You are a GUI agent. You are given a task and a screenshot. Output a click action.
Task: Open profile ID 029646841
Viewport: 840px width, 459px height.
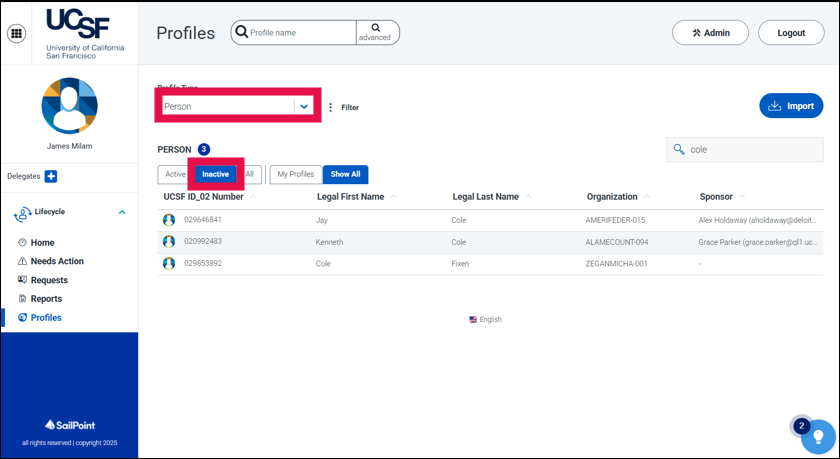pos(203,220)
